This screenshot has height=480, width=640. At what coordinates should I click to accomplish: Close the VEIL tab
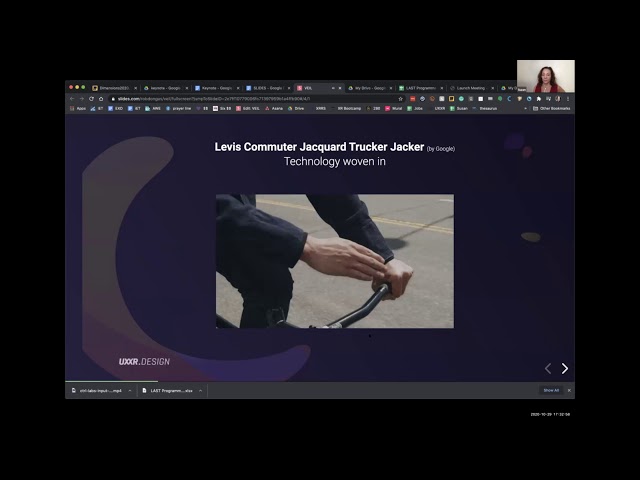340,88
